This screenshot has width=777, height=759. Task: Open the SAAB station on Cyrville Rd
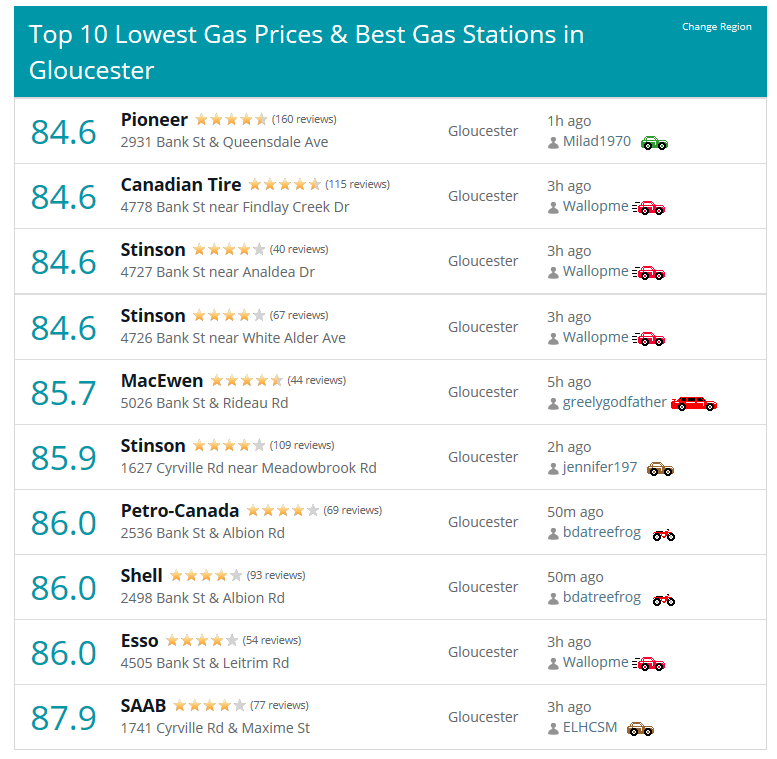tap(143, 705)
